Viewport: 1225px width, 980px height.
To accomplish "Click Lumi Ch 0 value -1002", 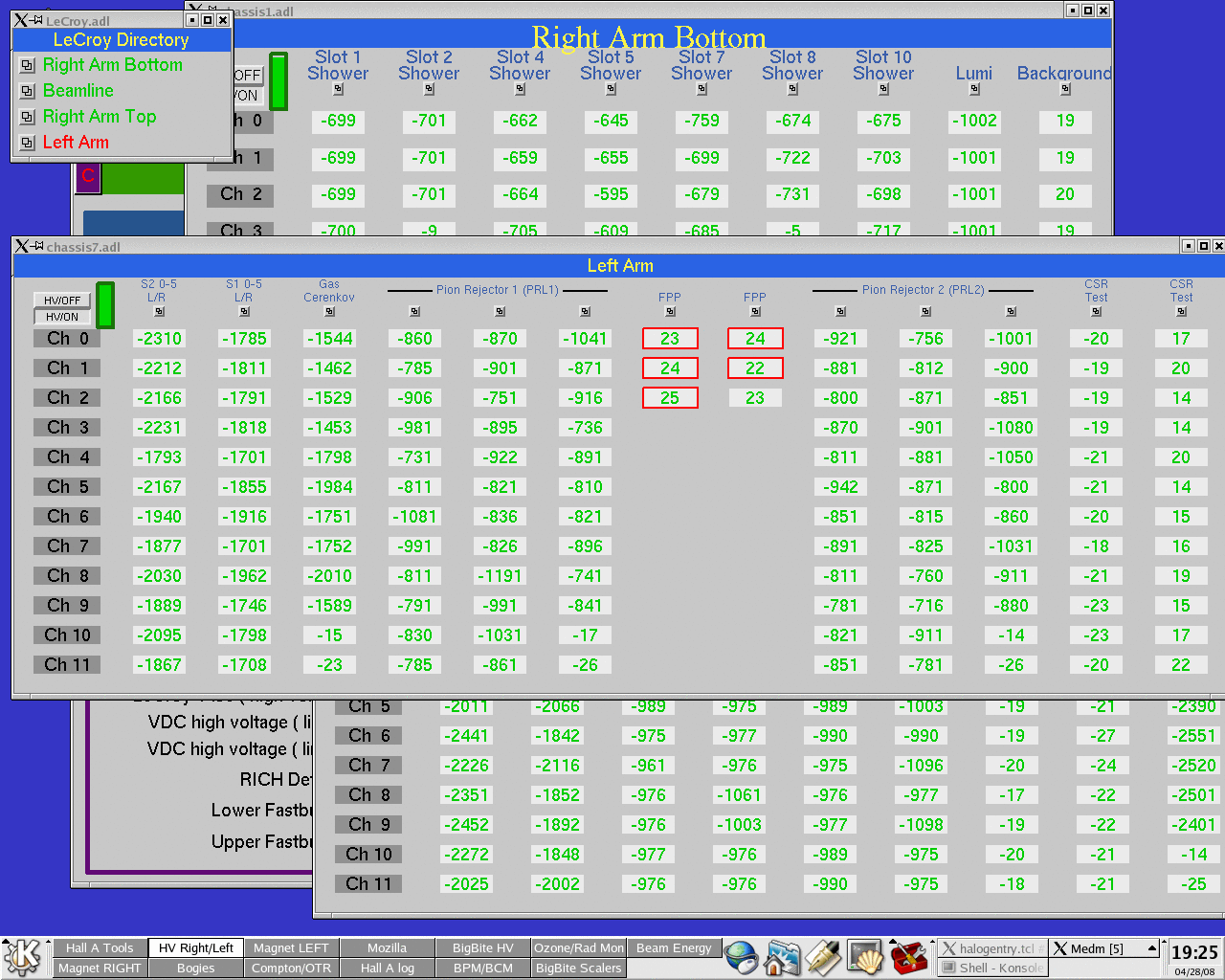I will point(974,121).
